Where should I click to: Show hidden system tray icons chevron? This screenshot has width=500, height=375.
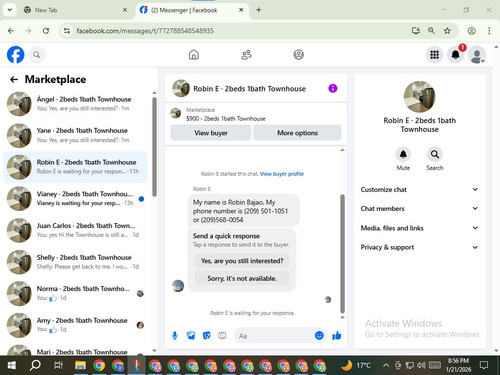386,365
